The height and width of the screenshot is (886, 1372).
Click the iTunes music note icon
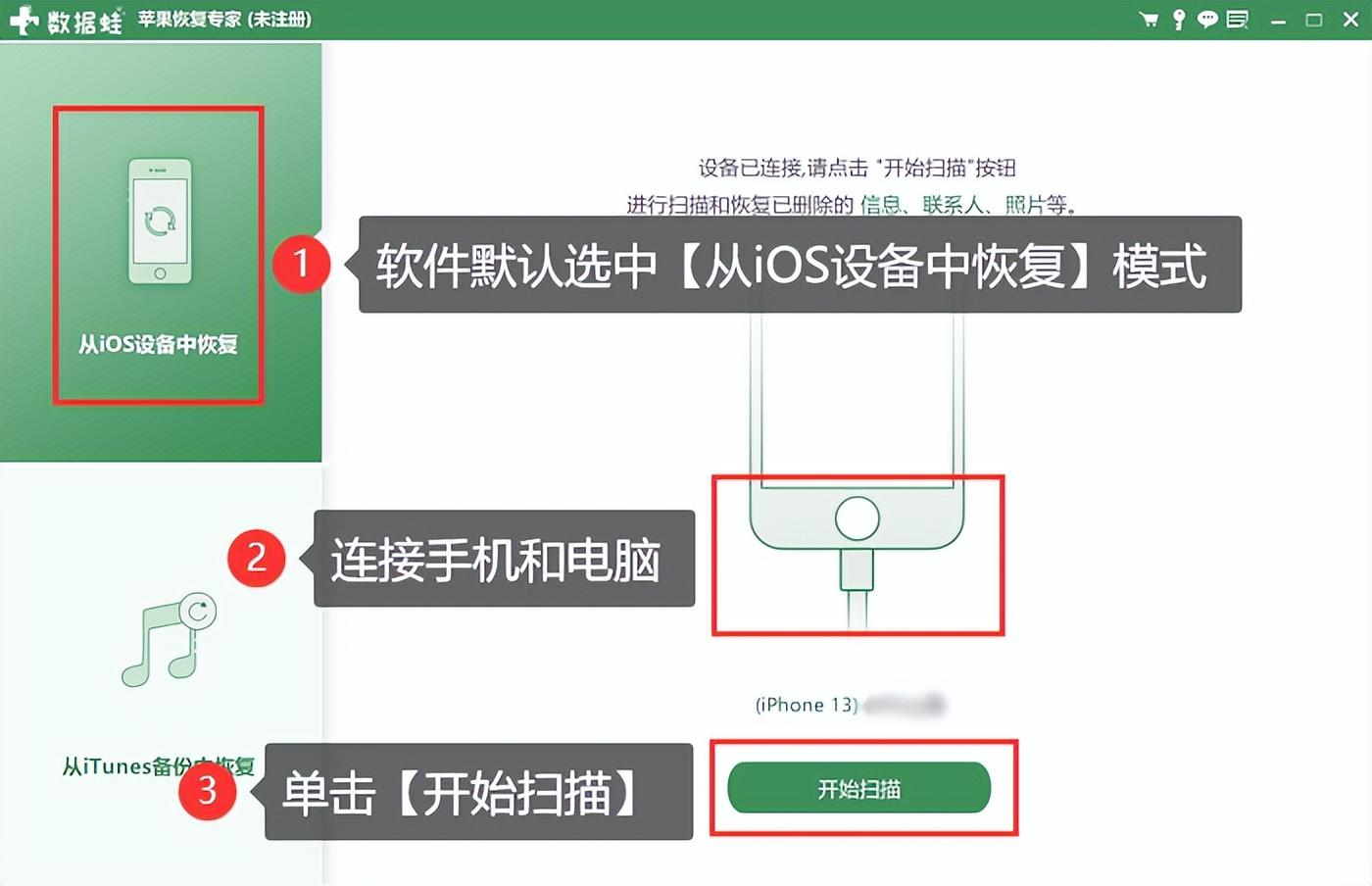click(x=169, y=640)
